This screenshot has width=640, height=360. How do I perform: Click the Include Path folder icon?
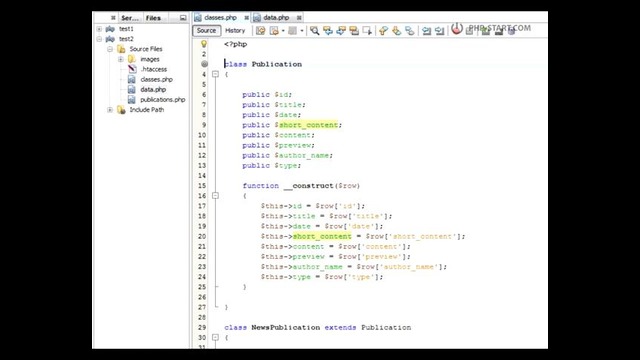[121, 110]
